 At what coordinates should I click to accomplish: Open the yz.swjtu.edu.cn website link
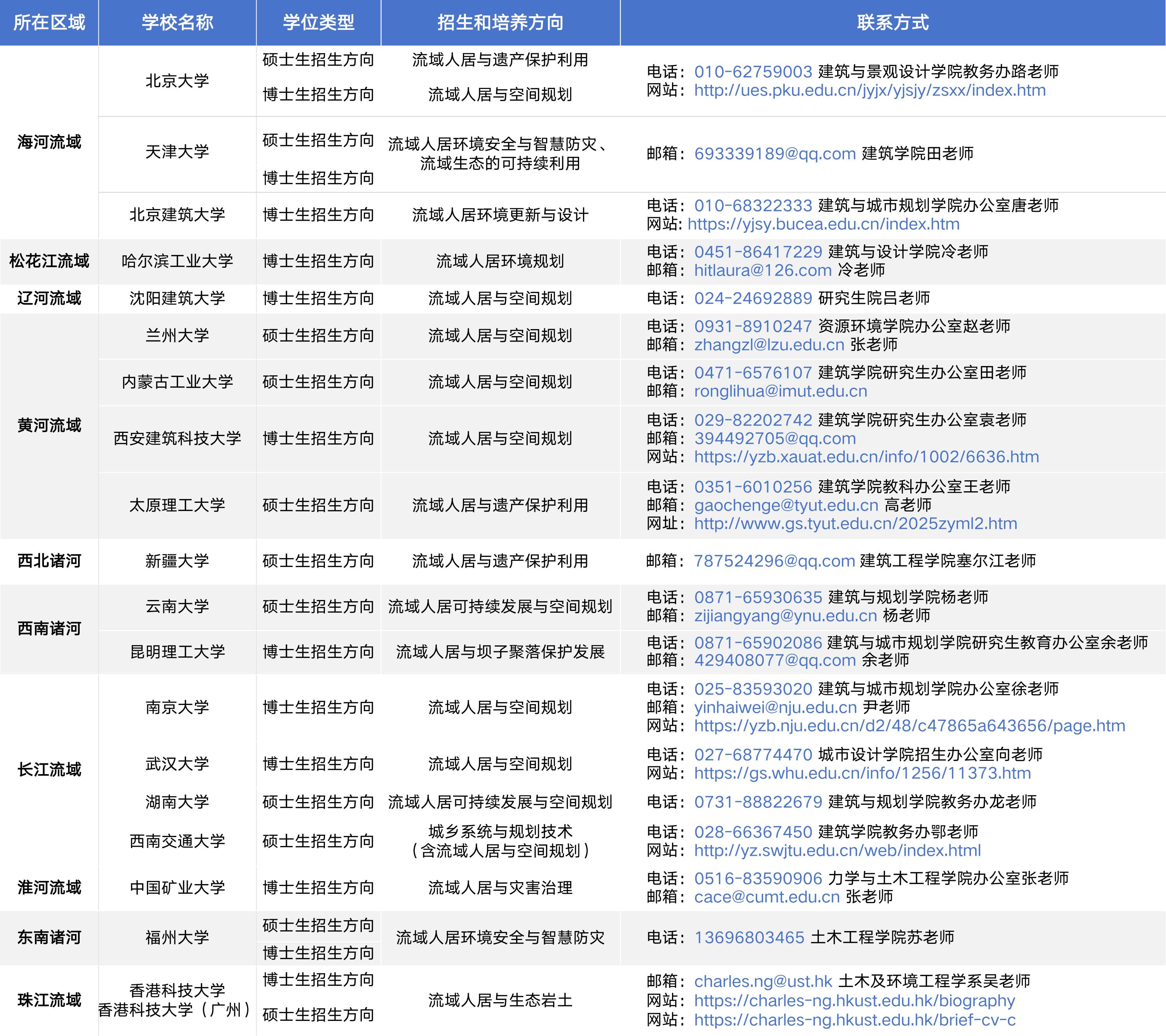point(838,850)
